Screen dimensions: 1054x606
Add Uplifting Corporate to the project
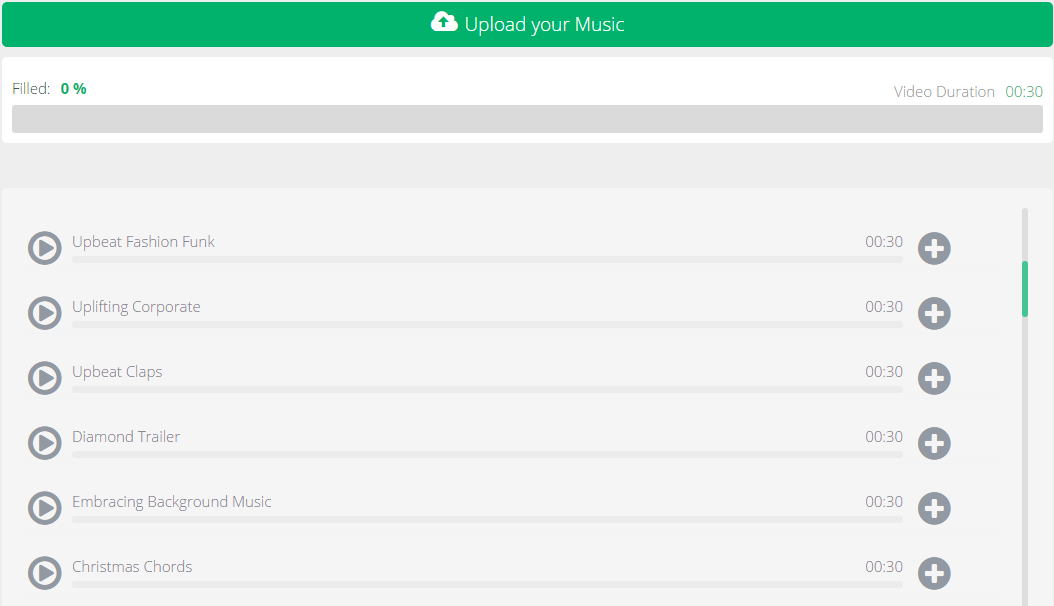934,313
